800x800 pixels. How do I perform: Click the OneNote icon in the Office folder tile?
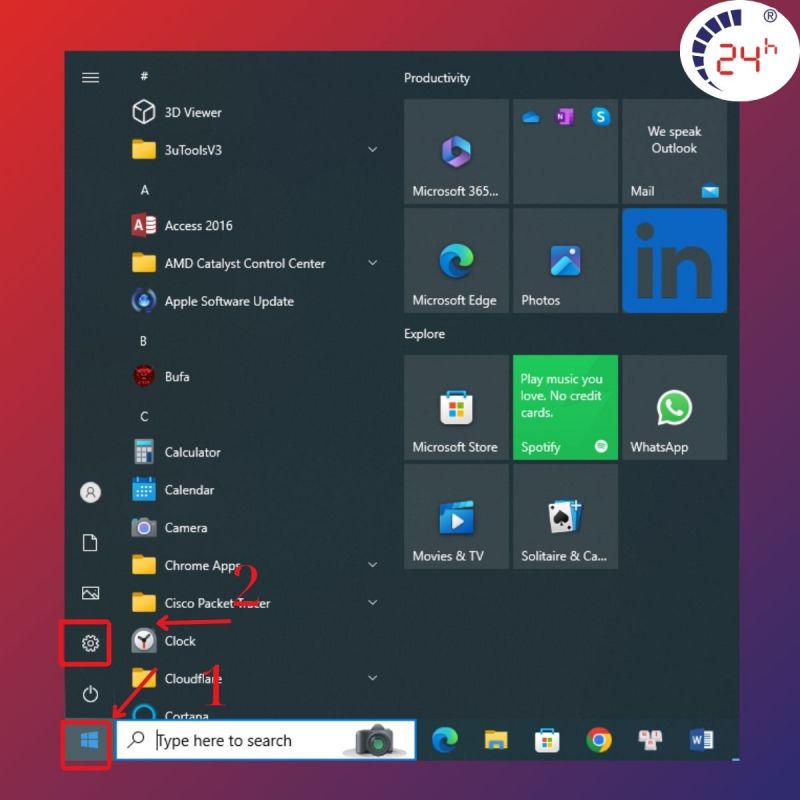(x=565, y=117)
